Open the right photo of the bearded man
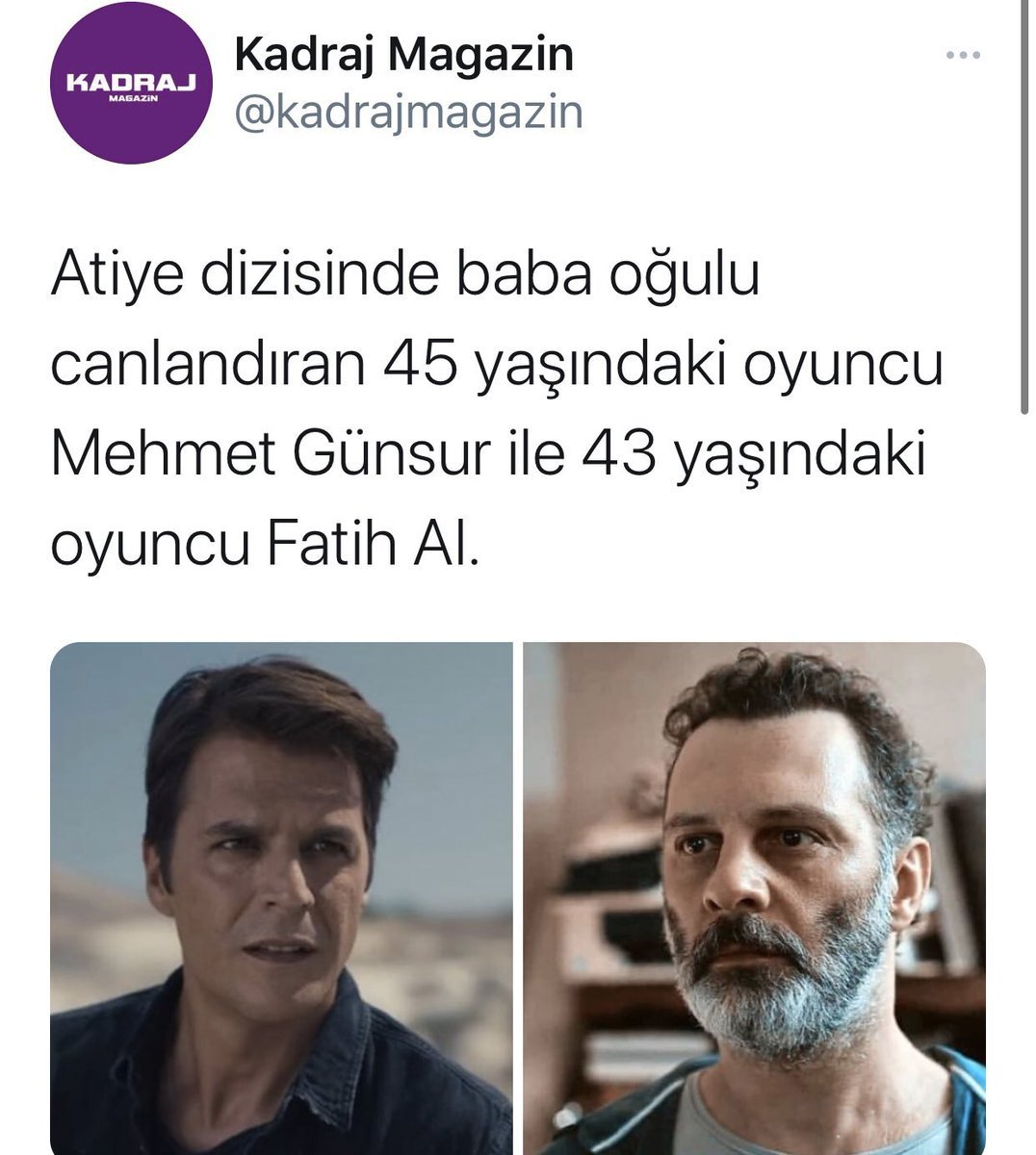 (754, 898)
